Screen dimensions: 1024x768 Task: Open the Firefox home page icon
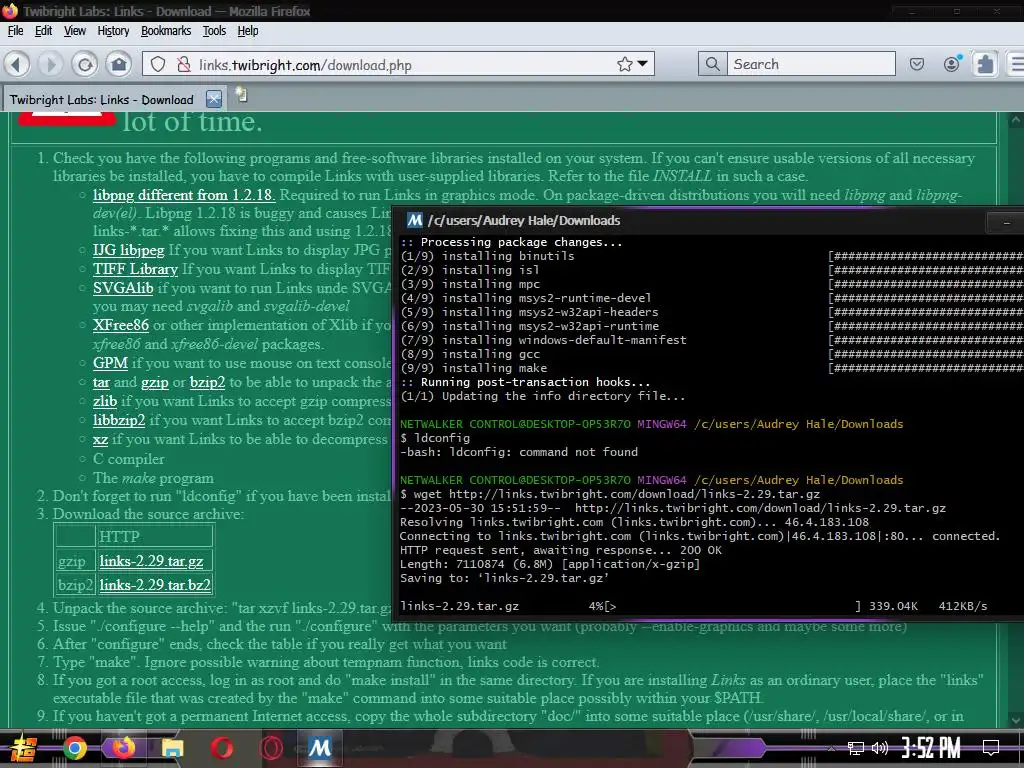coord(119,64)
